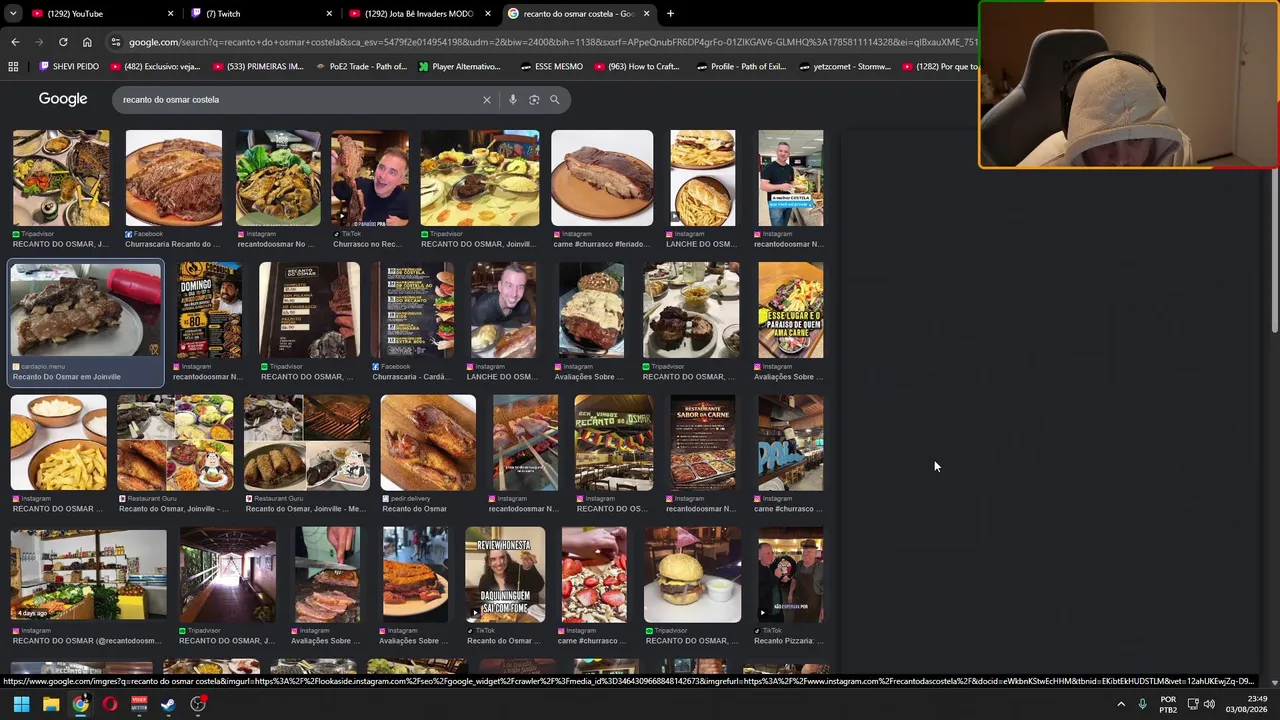Close the recanto do osmar costela tab
Image resolution: width=1280 pixels, height=720 pixels.
point(646,14)
